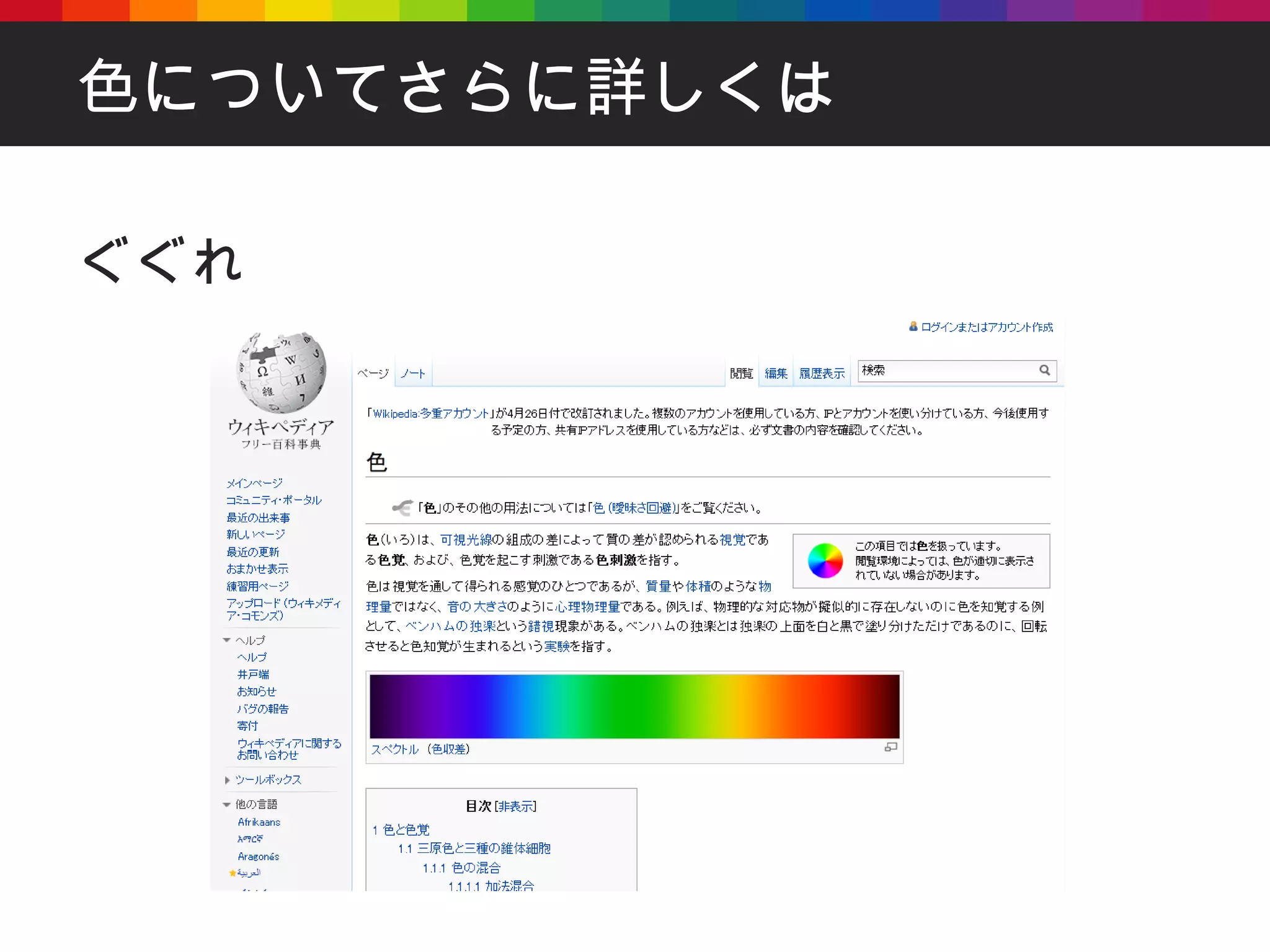
Task: Follow the 実験 article link
Action: (x=557, y=646)
